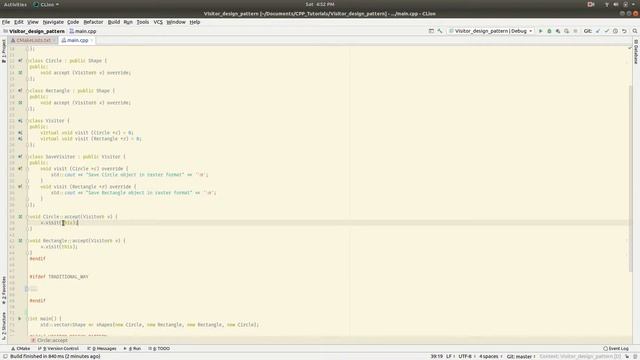Open the CMake tool window
The height and width of the screenshot is (360, 640).
click(x=20, y=349)
